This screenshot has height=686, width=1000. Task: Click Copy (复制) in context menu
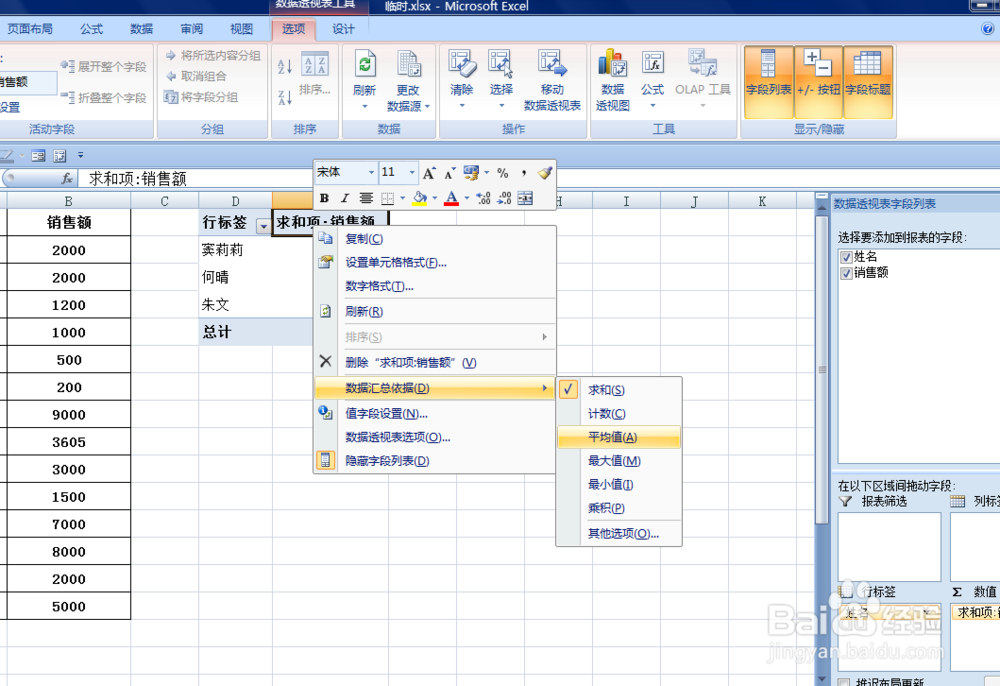point(434,239)
